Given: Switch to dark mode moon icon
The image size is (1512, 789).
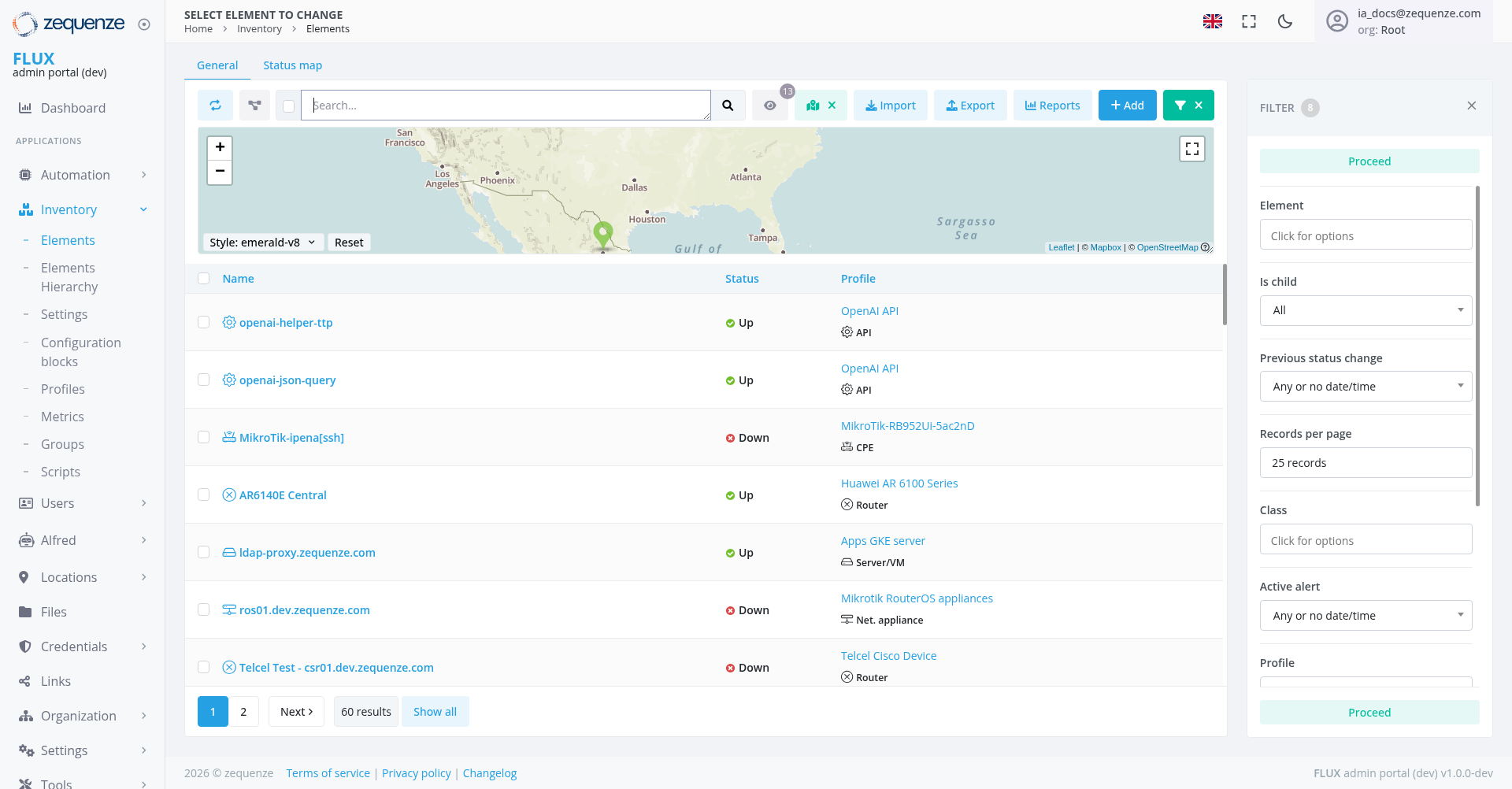Looking at the screenshot, I should tap(1285, 21).
